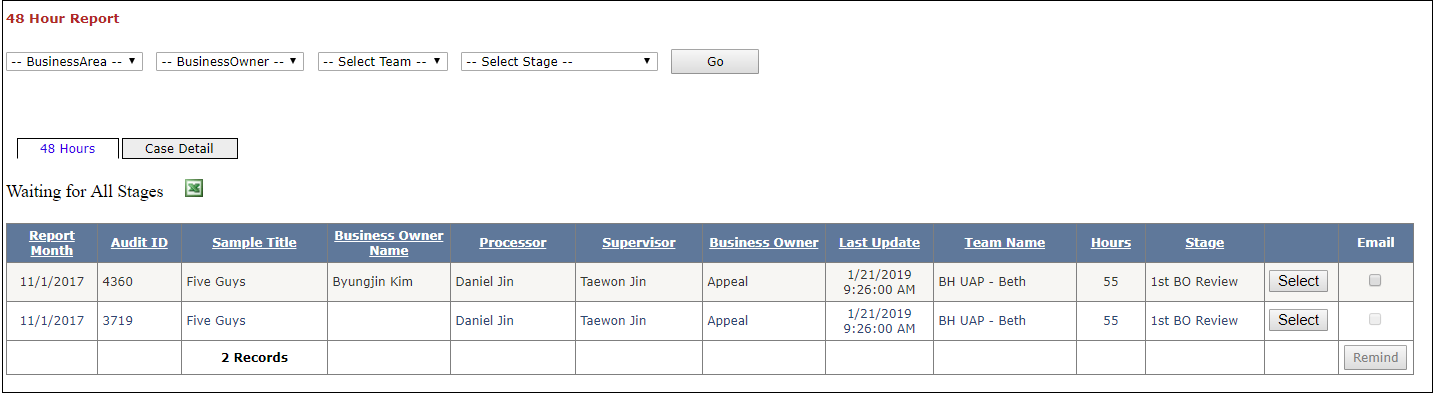Expand the BusinessOwner dropdown
Screen dimensions: 1434x394
230,61
